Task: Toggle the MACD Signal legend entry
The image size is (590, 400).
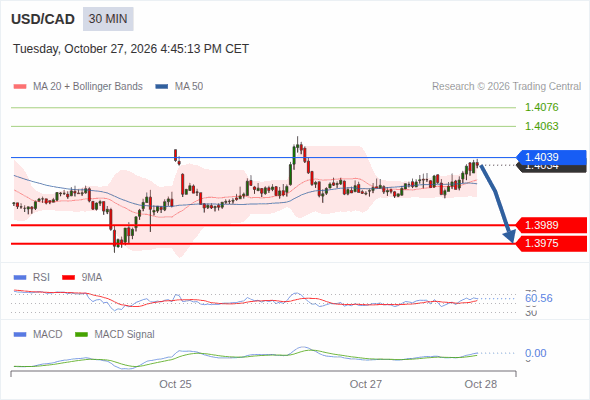Action: 115,335
